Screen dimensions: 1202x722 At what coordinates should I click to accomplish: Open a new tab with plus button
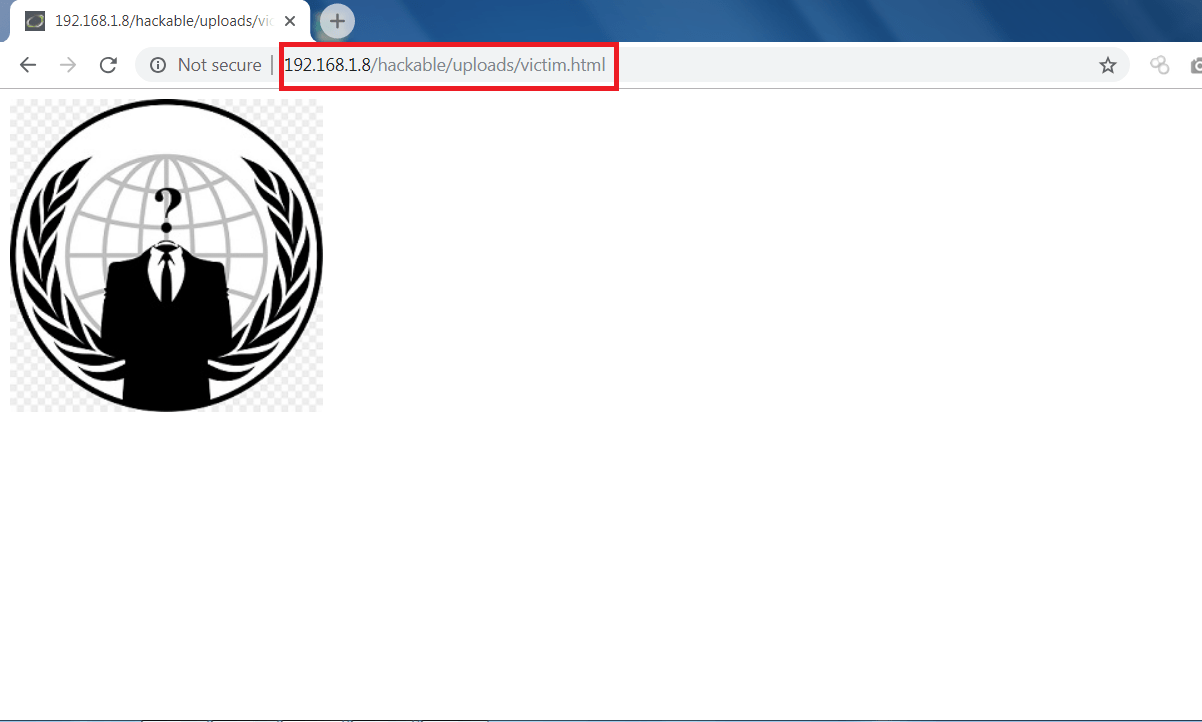(x=337, y=20)
